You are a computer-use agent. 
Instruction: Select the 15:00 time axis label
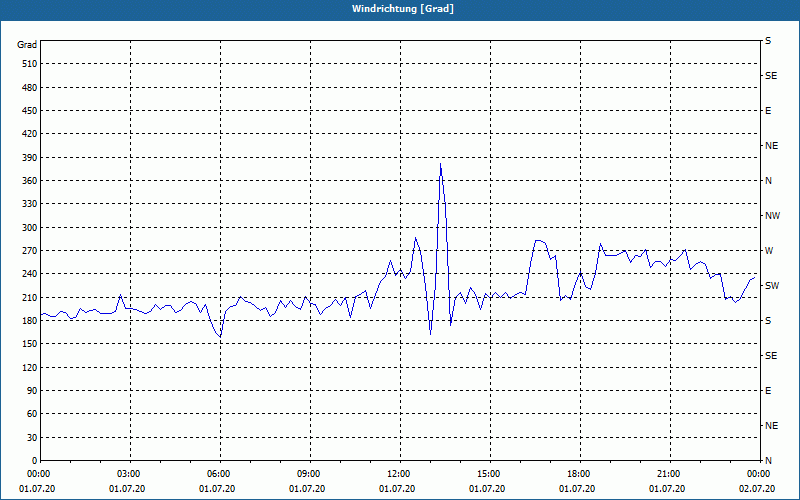tap(490, 474)
